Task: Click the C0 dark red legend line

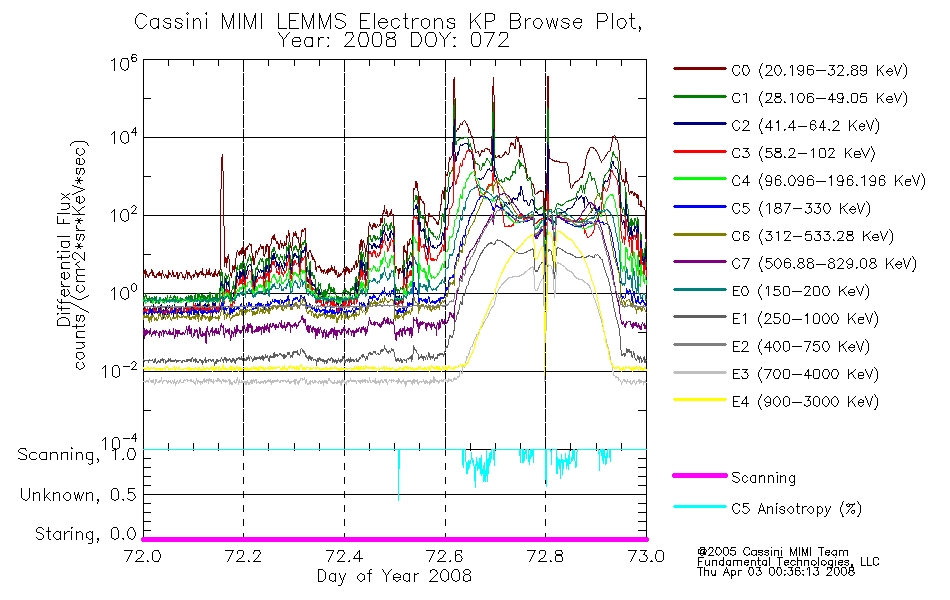Action: (700, 69)
